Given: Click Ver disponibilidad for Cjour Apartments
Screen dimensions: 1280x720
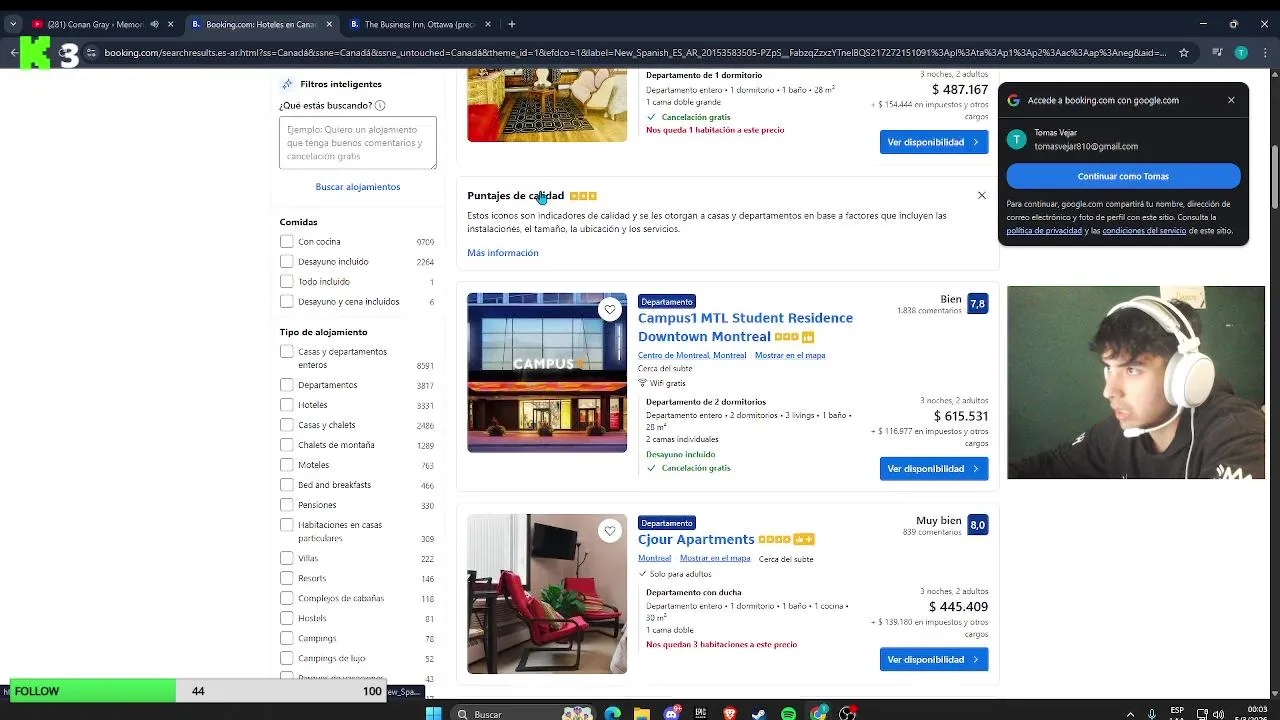Looking at the screenshot, I should pyautogui.click(x=934, y=659).
